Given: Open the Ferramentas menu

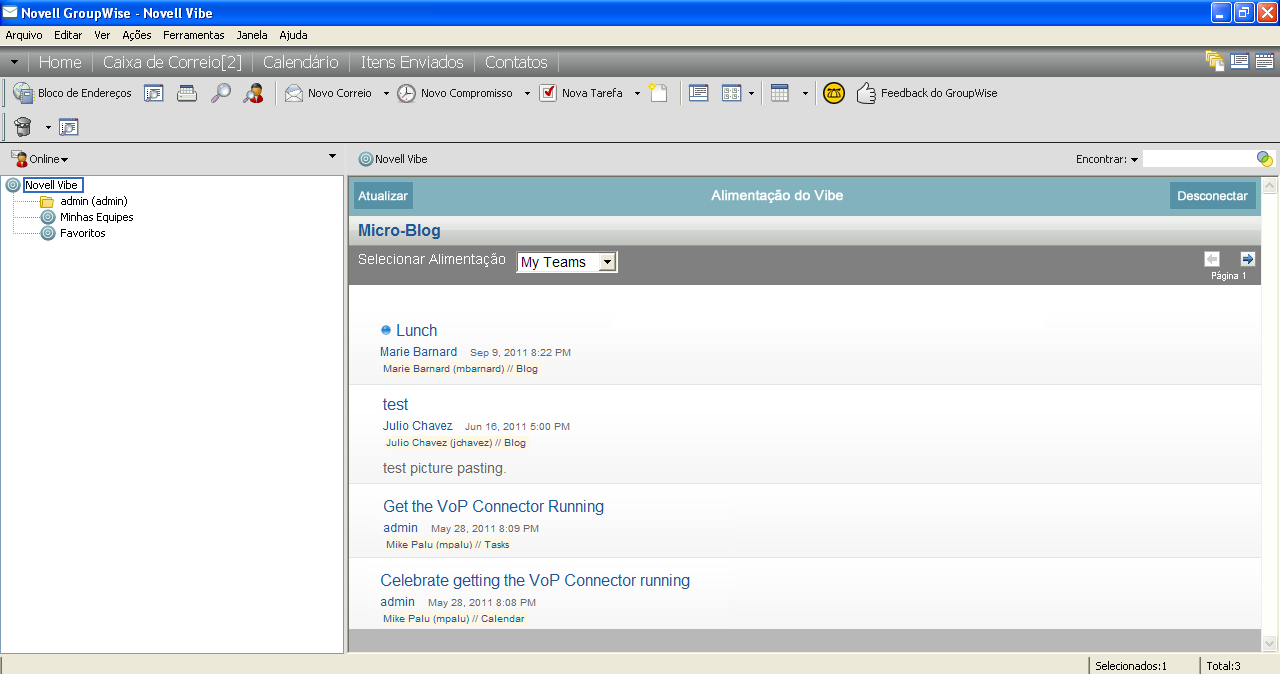Looking at the screenshot, I should (x=194, y=35).
